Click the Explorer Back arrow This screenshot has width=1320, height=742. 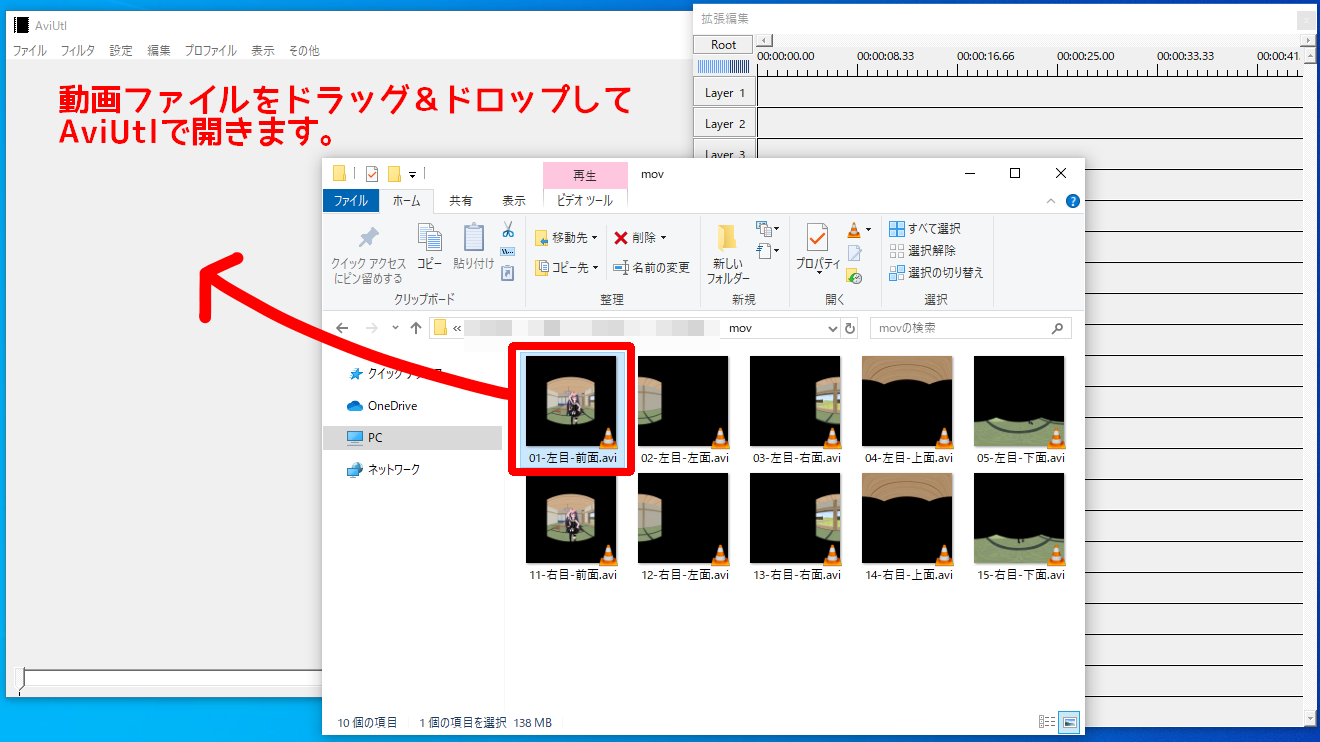click(342, 328)
